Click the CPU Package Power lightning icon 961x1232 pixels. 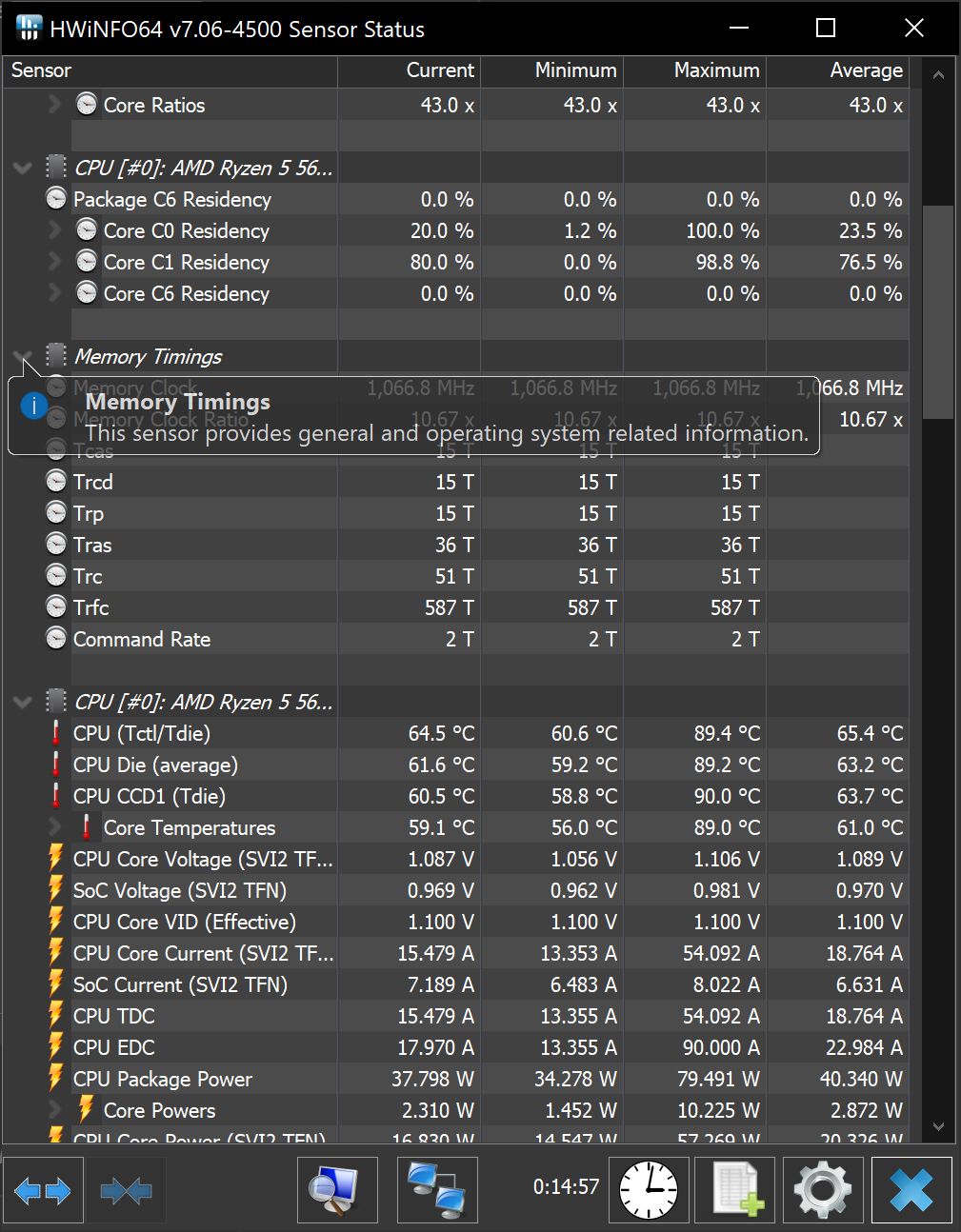[56, 1079]
